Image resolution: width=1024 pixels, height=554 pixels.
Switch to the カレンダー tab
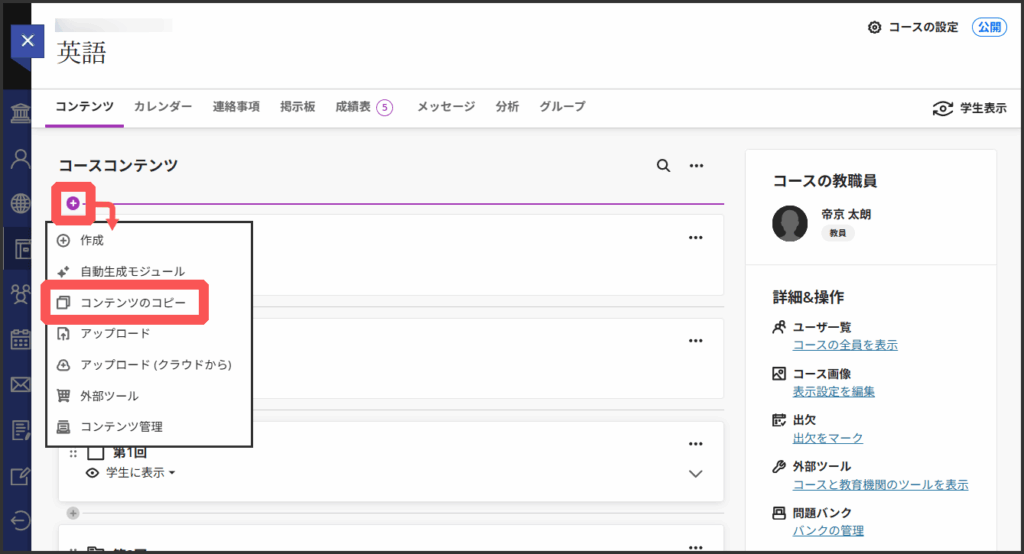[x=163, y=107]
